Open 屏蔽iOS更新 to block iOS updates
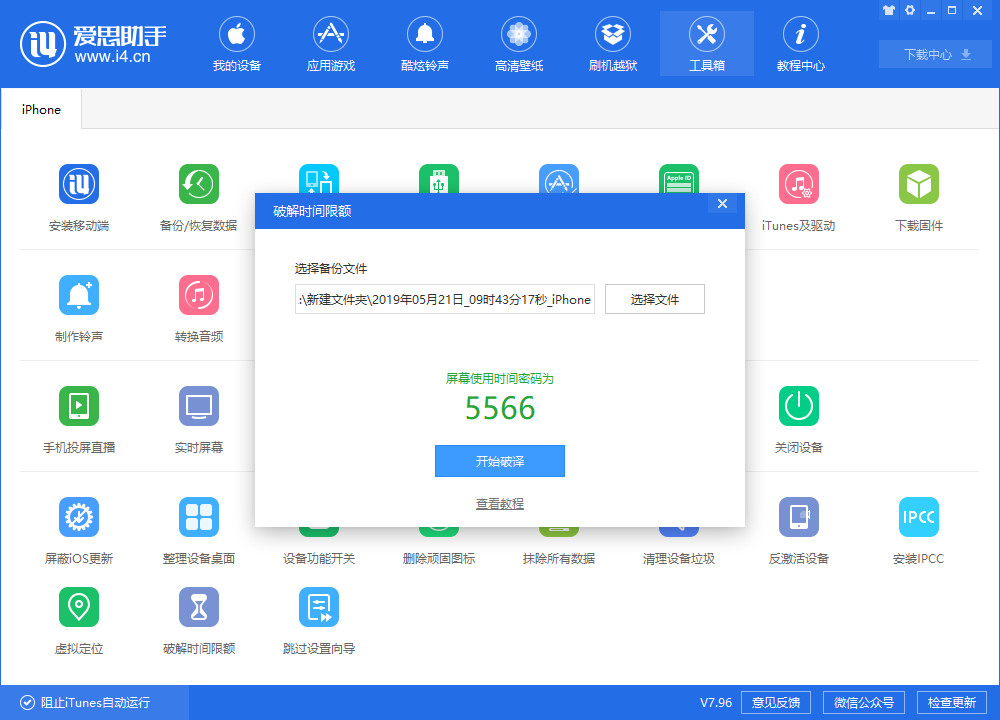1000x720 pixels. [x=79, y=517]
